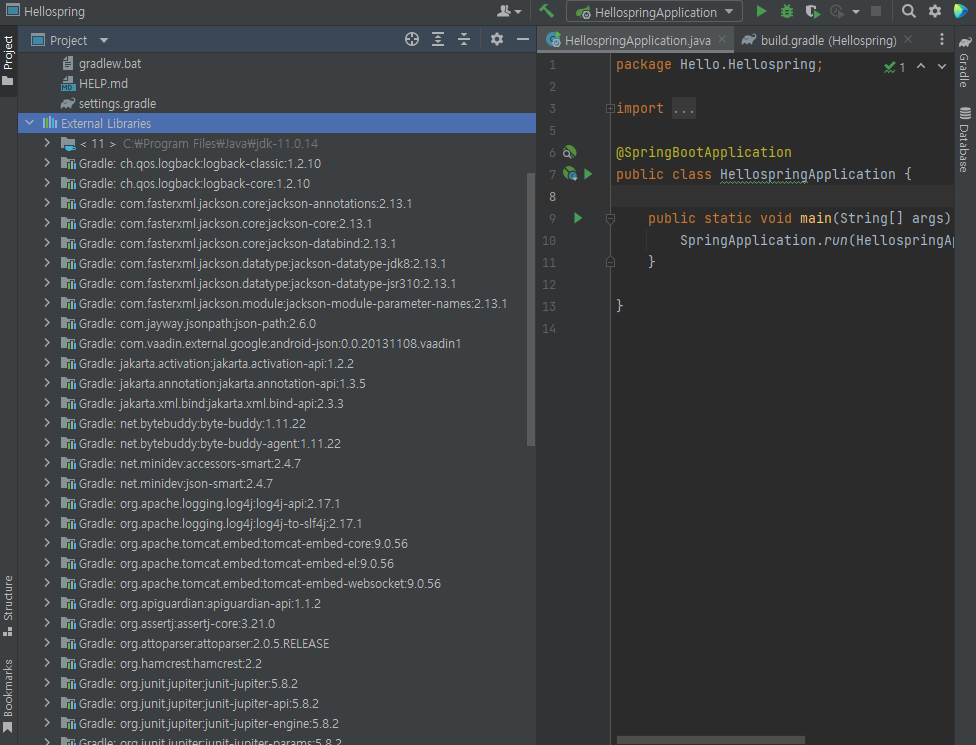Hide the Project tool window

[523, 40]
